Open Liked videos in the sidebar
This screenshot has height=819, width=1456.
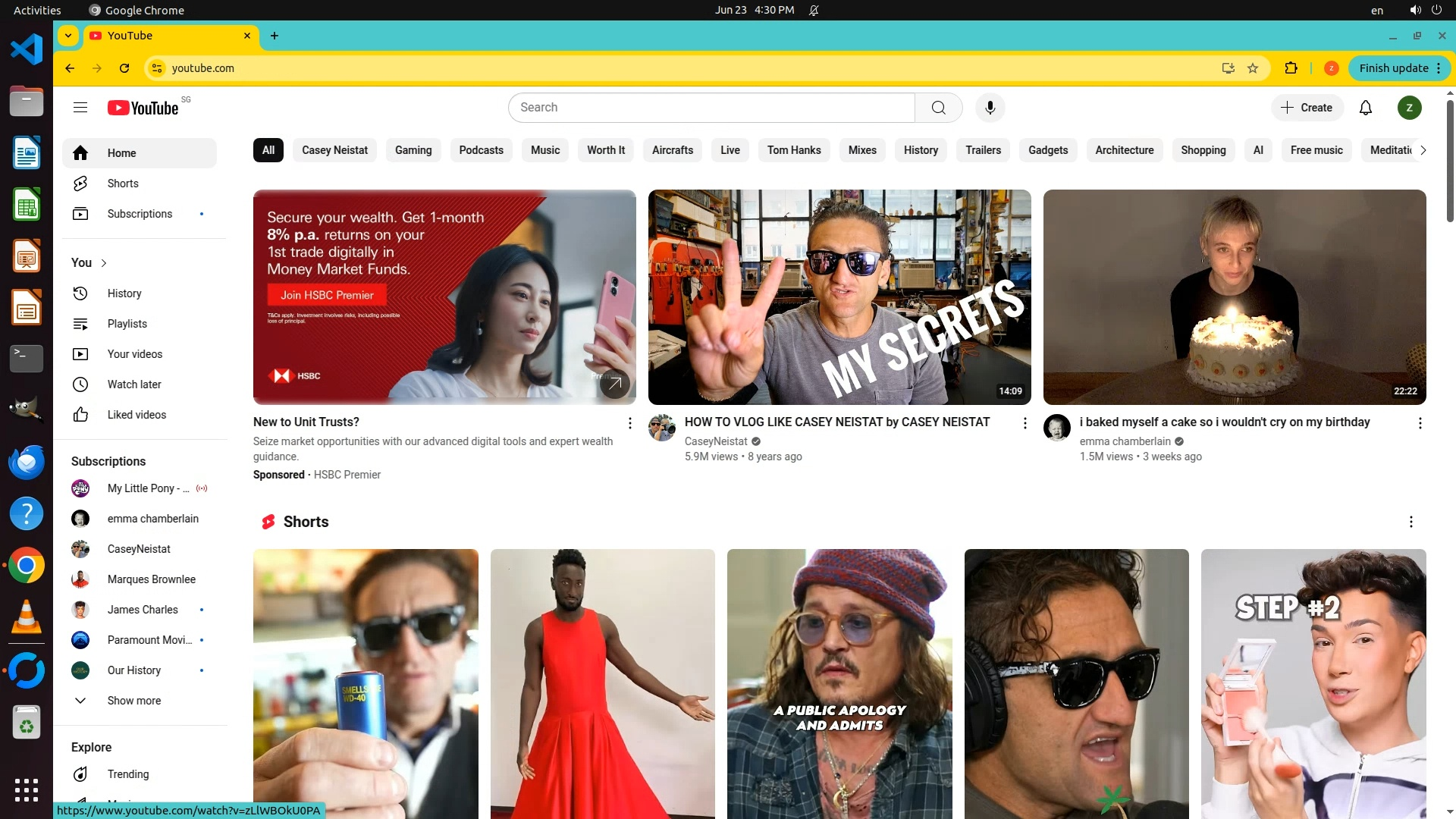[136, 415]
